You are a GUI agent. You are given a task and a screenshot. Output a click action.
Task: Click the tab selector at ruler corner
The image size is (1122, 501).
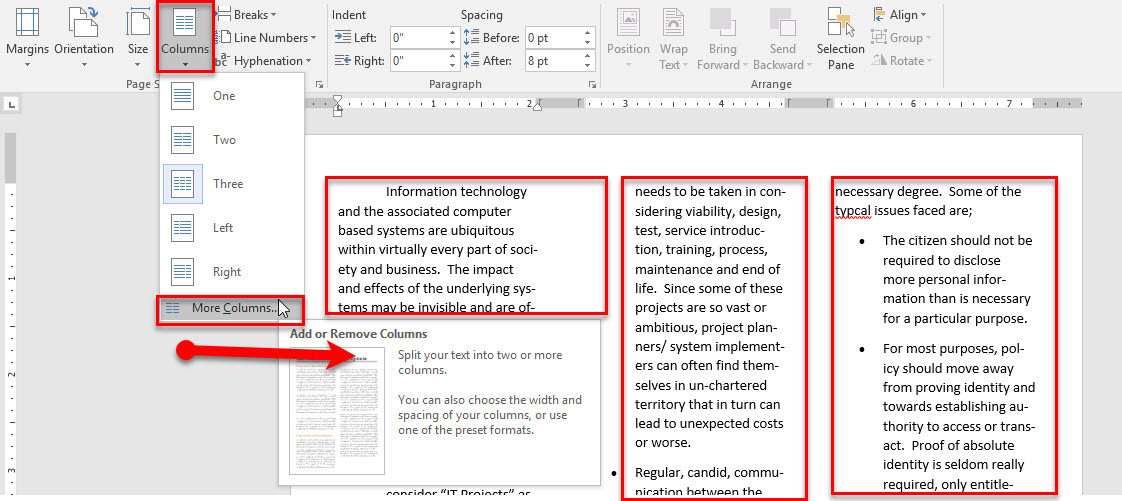click(11, 106)
